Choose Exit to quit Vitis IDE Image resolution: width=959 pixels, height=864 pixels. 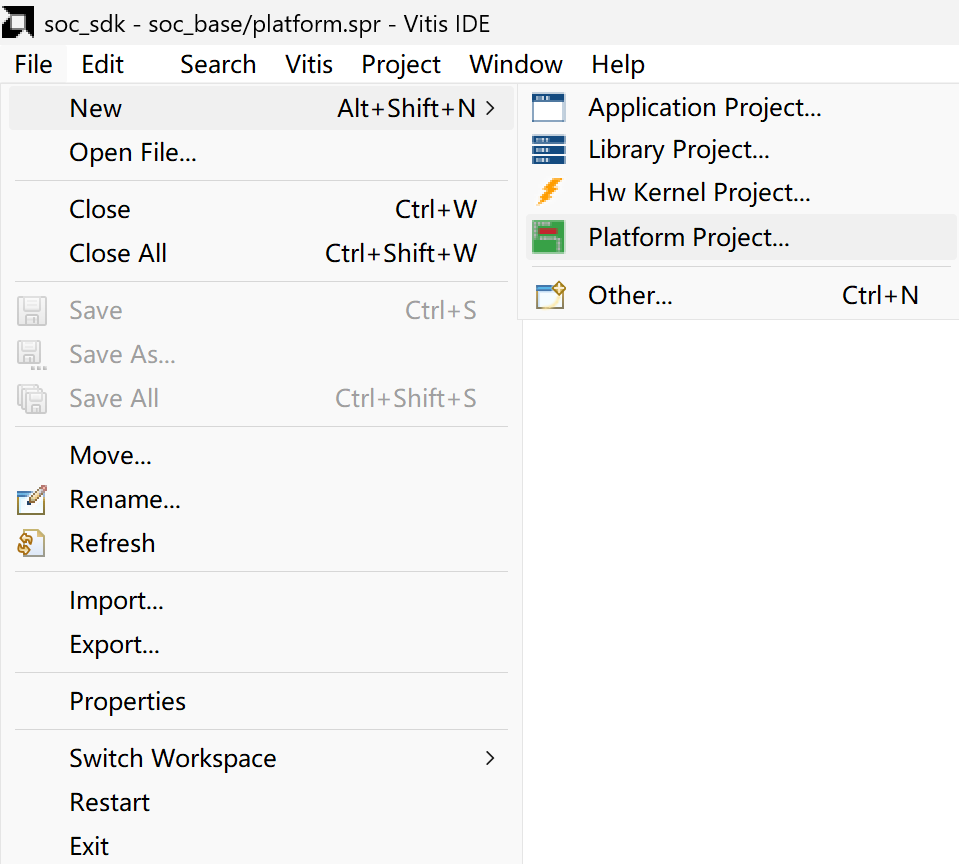pyautogui.click(x=89, y=846)
